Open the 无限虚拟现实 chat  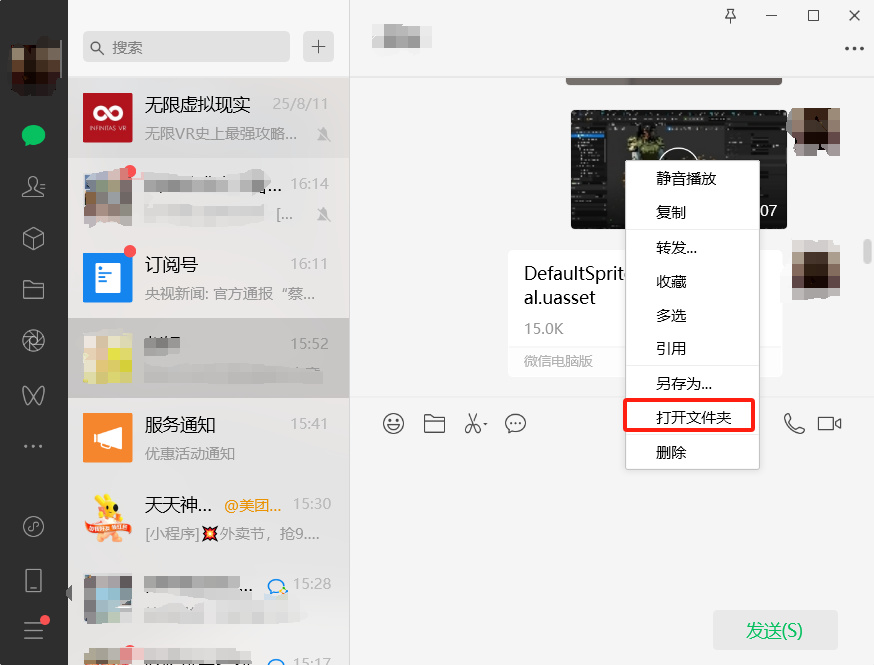click(208, 118)
